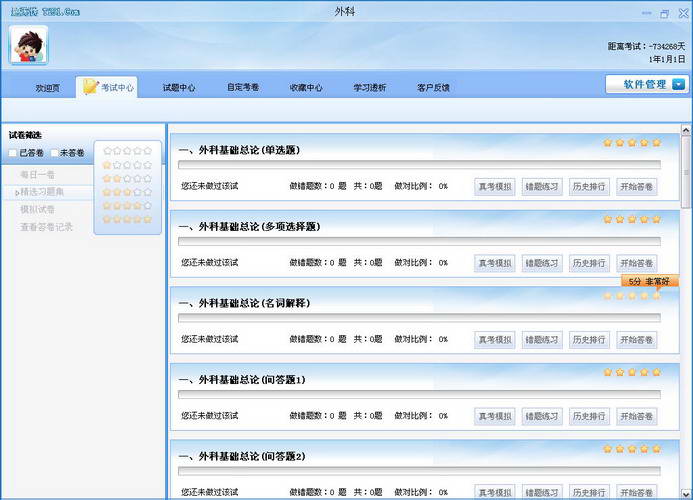Viewport: 693px width, 500px height.
Task: Rate 单选题 paper with first star
Action: click(608, 142)
